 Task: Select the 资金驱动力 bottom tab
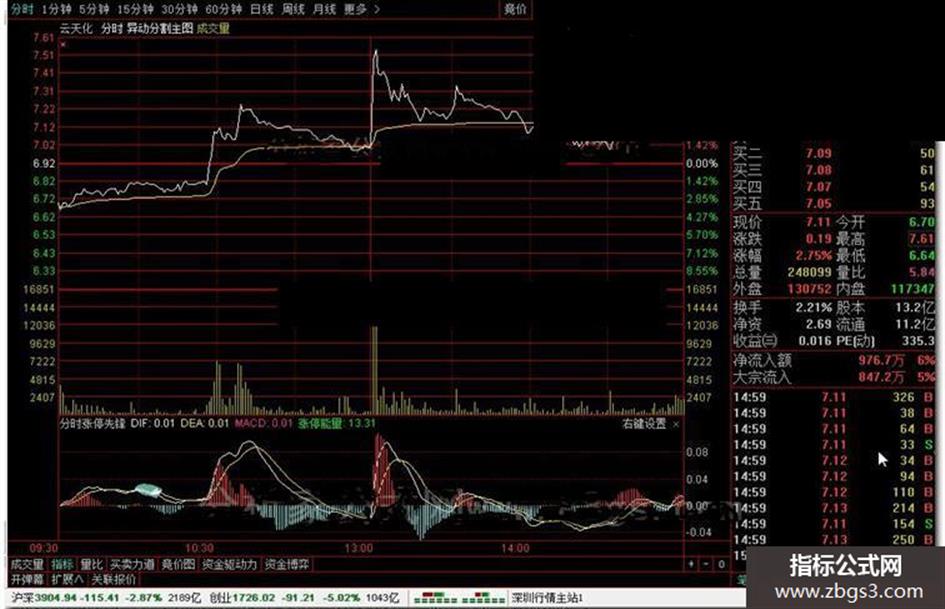pyautogui.click(x=230, y=565)
